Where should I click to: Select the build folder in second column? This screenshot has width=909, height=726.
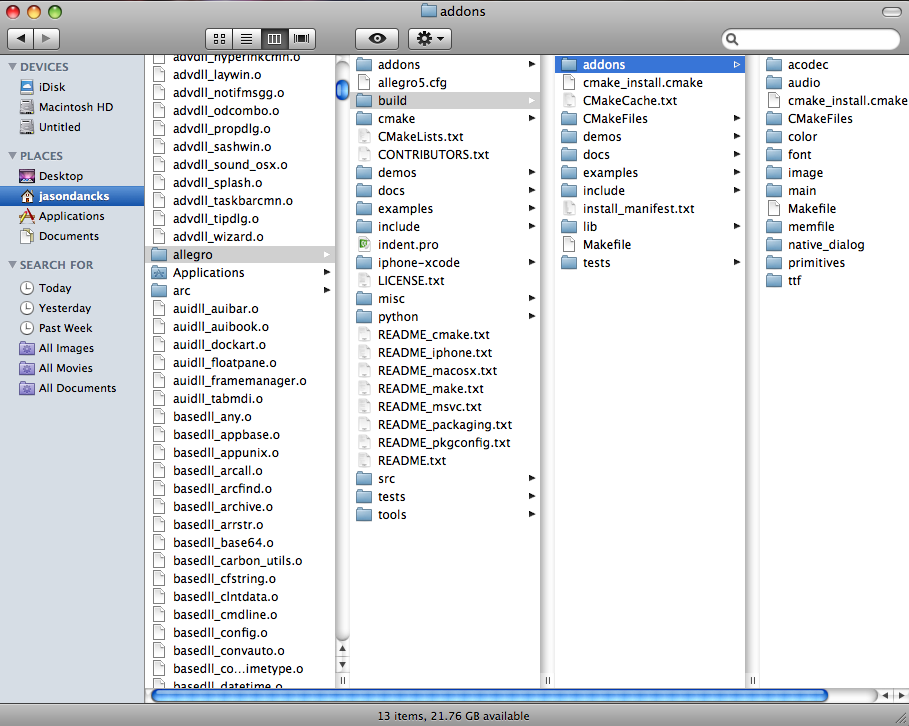point(445,100)
